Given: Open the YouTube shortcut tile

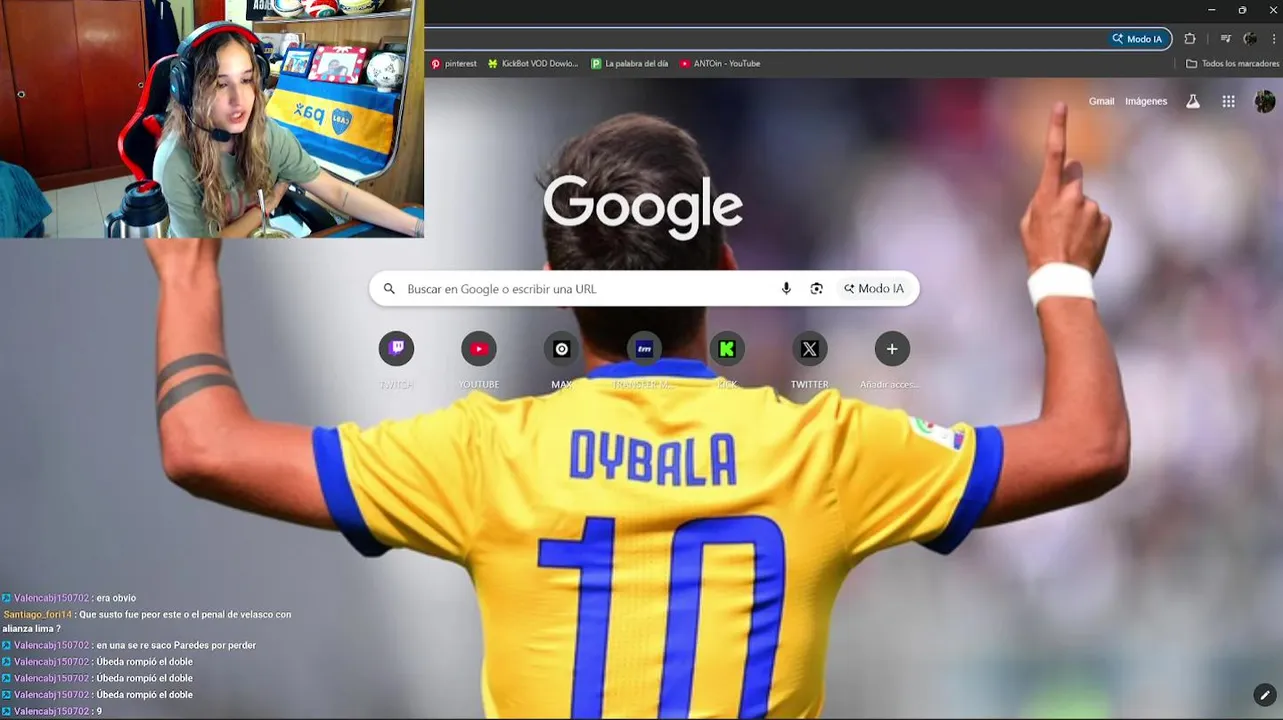Looking at the screenshot, I should click(x=479, y=349).
